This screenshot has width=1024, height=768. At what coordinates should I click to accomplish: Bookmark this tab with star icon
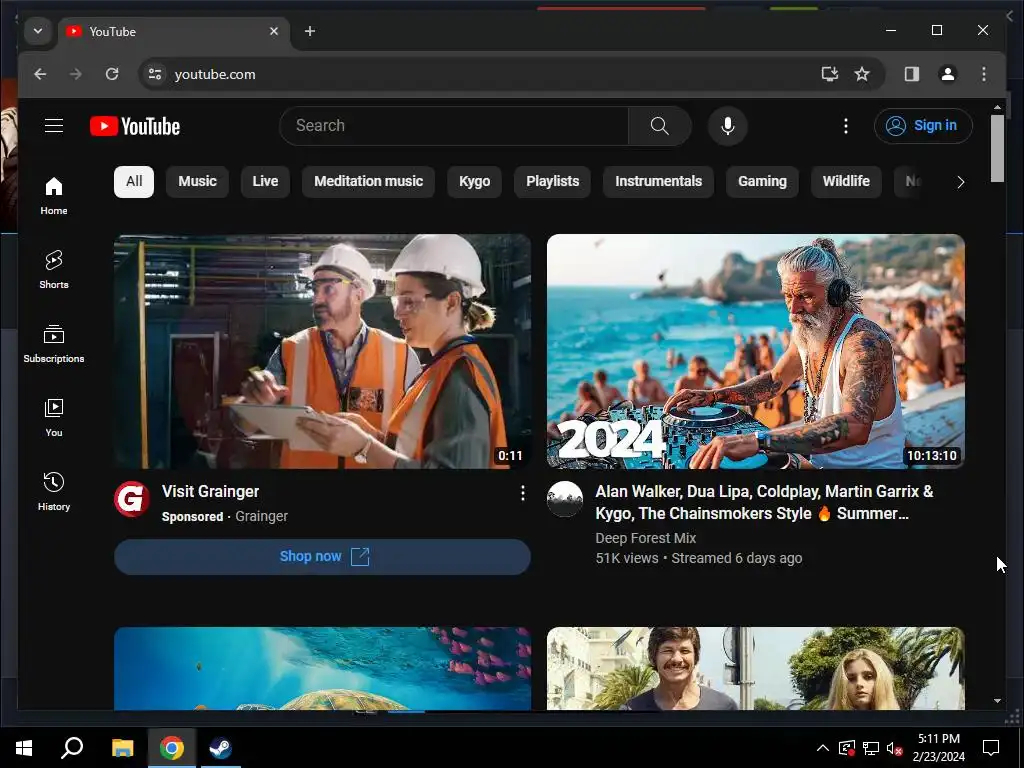pyautogui.click(x=862, y=74)
